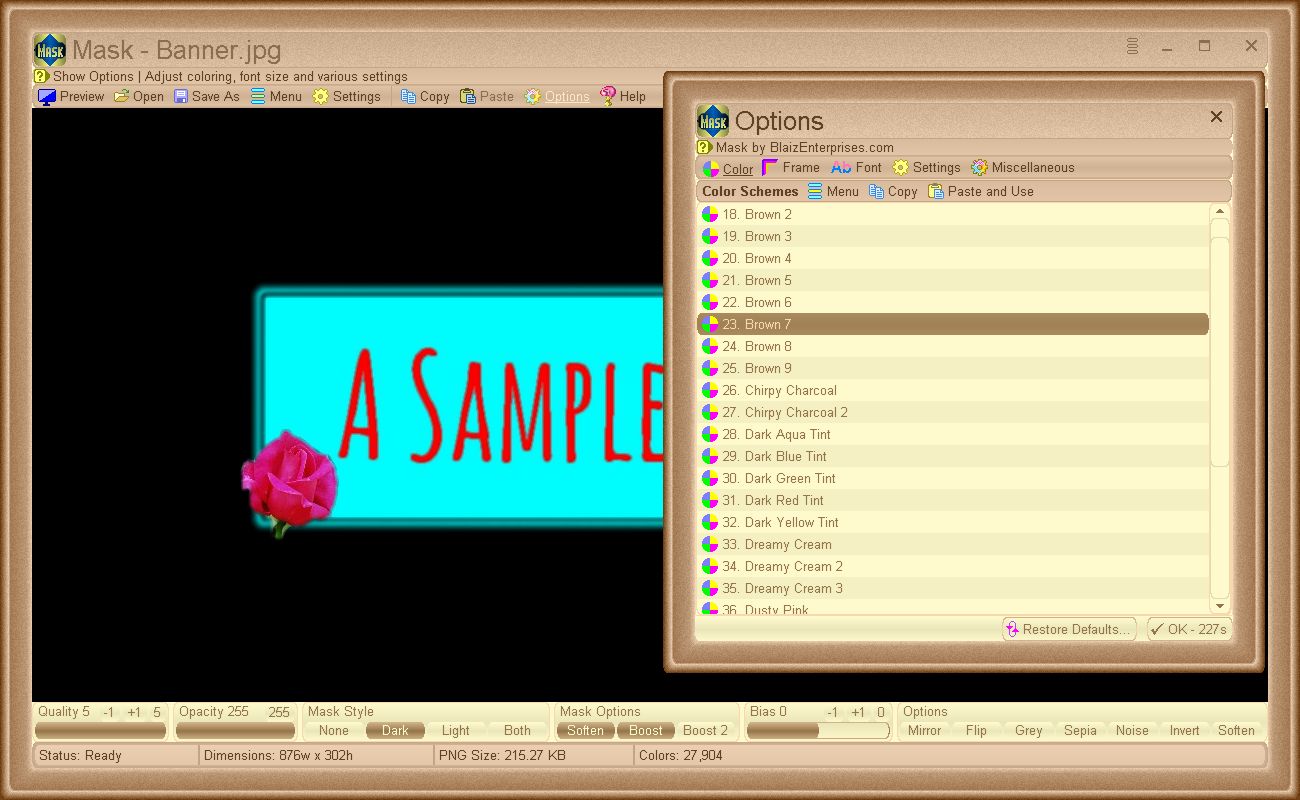Toggle the Mirror option
Image resolution: width=1300 pixels, height=800 pixels.
pos(925,731)
